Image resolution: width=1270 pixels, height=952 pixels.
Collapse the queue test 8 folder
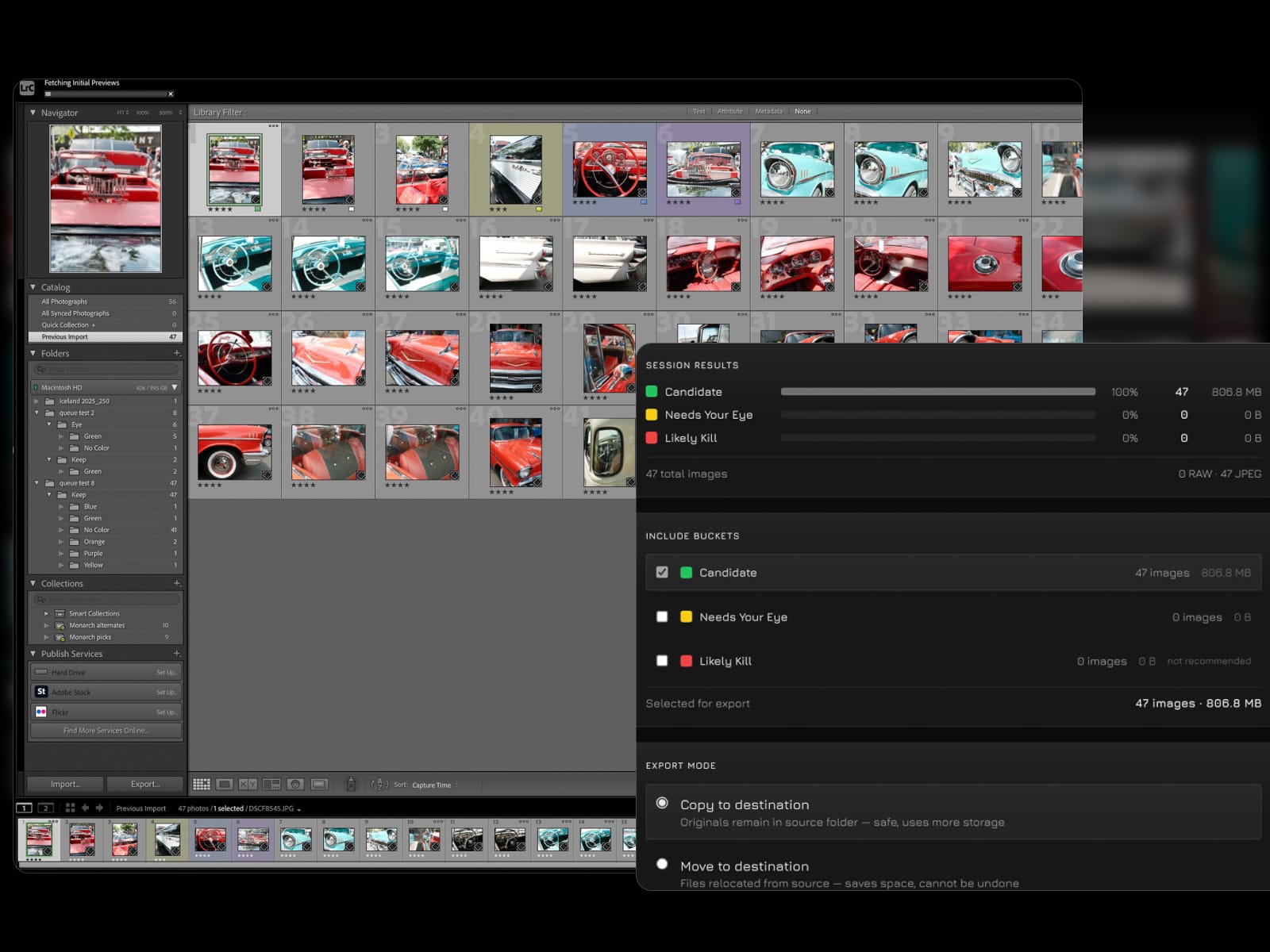coord(37,483)
